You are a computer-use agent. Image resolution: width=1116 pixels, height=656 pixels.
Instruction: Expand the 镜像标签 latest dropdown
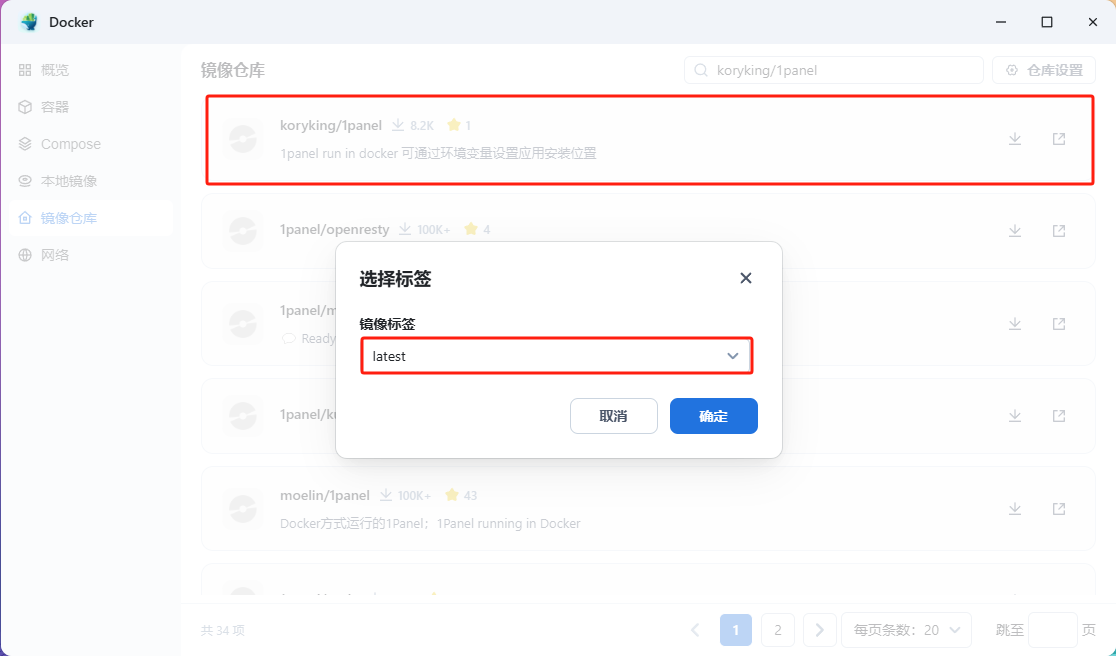557,356
